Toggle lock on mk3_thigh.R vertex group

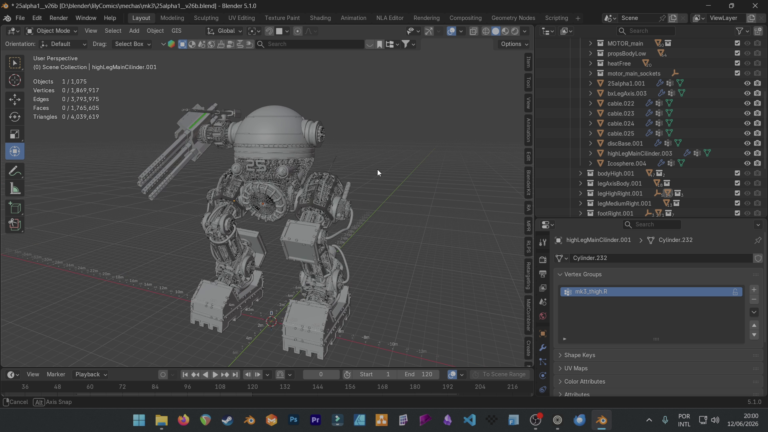(735, 291)
